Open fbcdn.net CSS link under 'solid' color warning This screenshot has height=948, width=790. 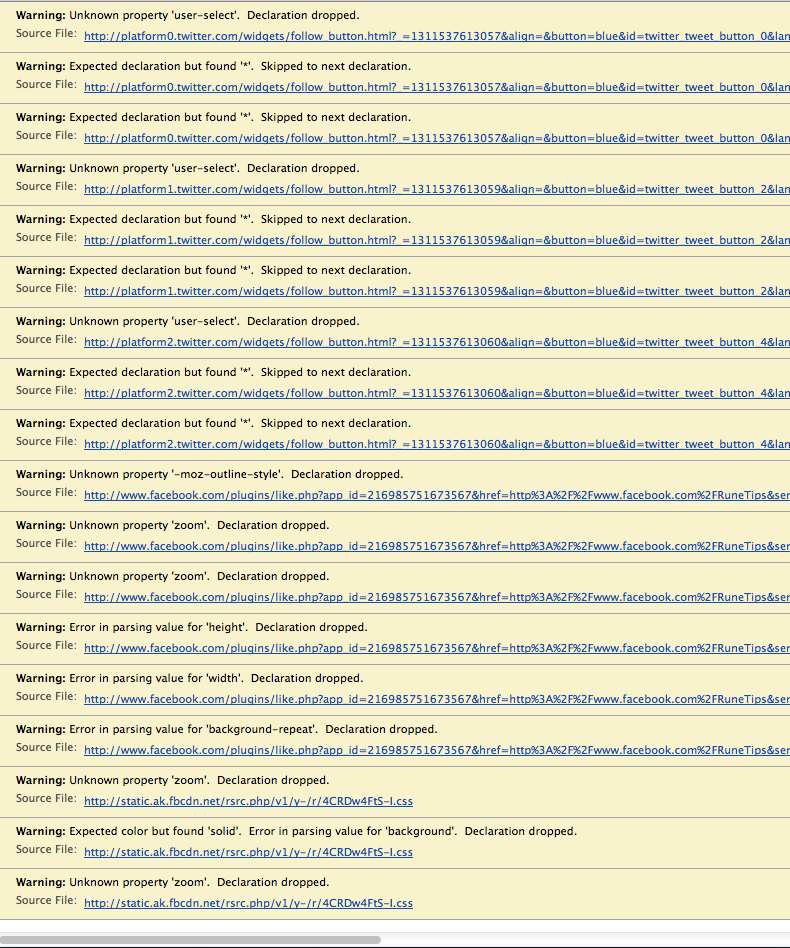[x=248, y=852]
